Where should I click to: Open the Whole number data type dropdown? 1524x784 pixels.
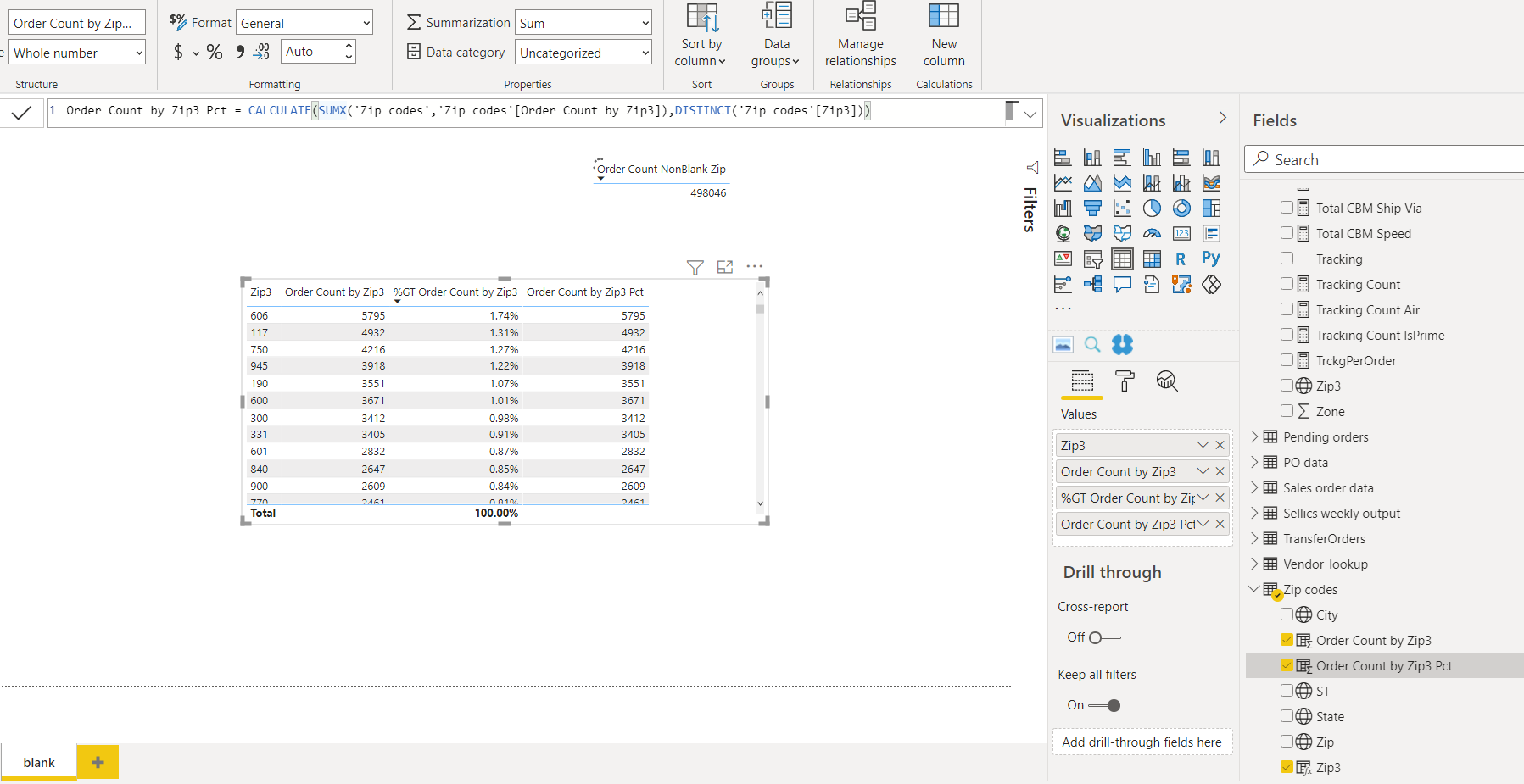tap(77, 53)
